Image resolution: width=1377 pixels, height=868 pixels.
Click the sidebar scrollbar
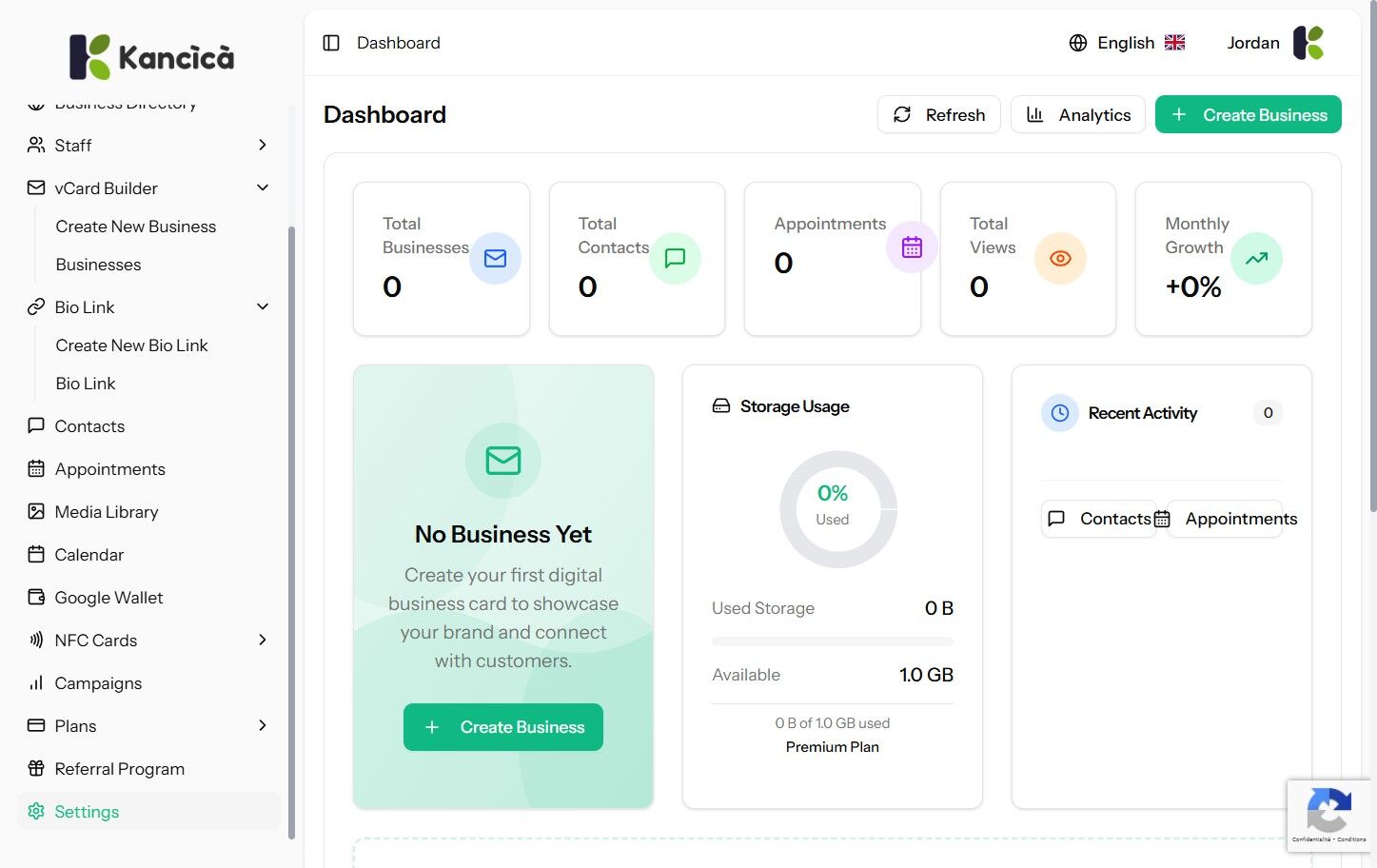pyautogui.click(x=291, y=533)
